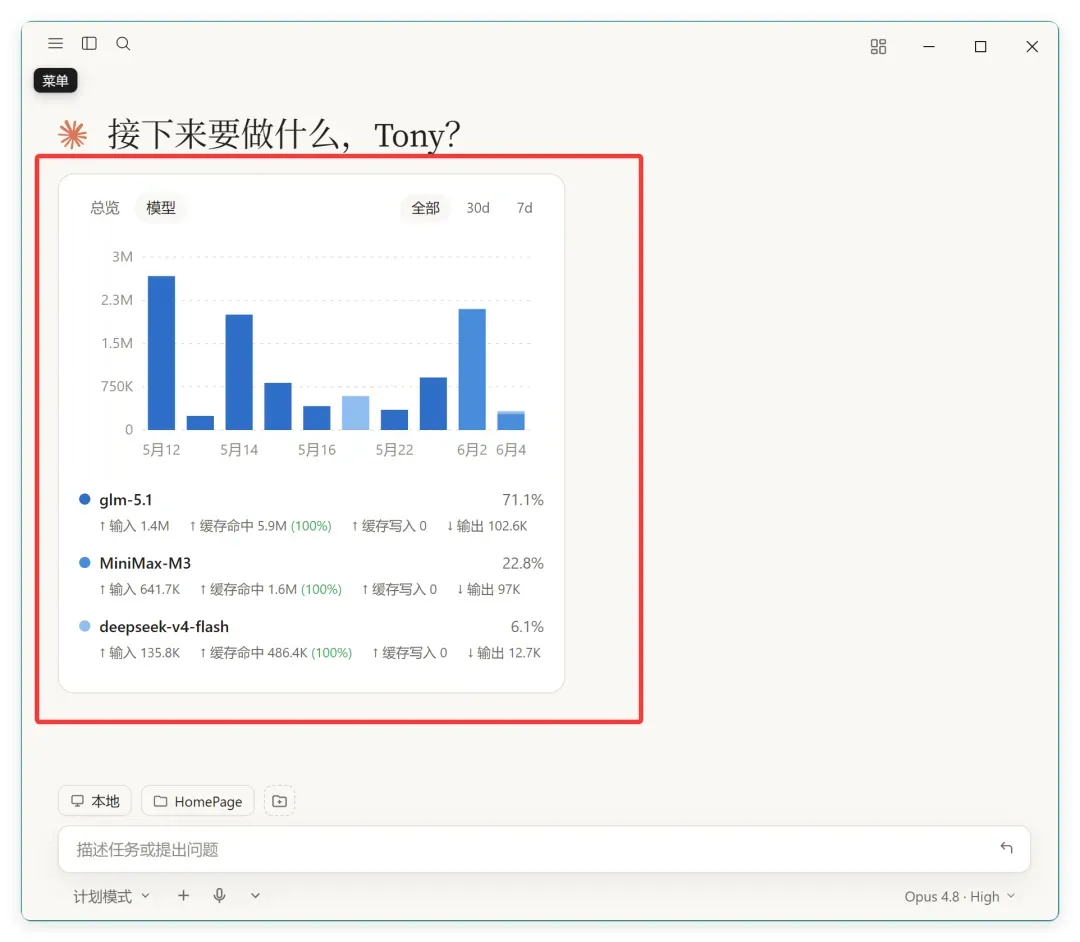Select the 7d time range
The width and height of the screenshot is (1080, 942).
(525, 208)
